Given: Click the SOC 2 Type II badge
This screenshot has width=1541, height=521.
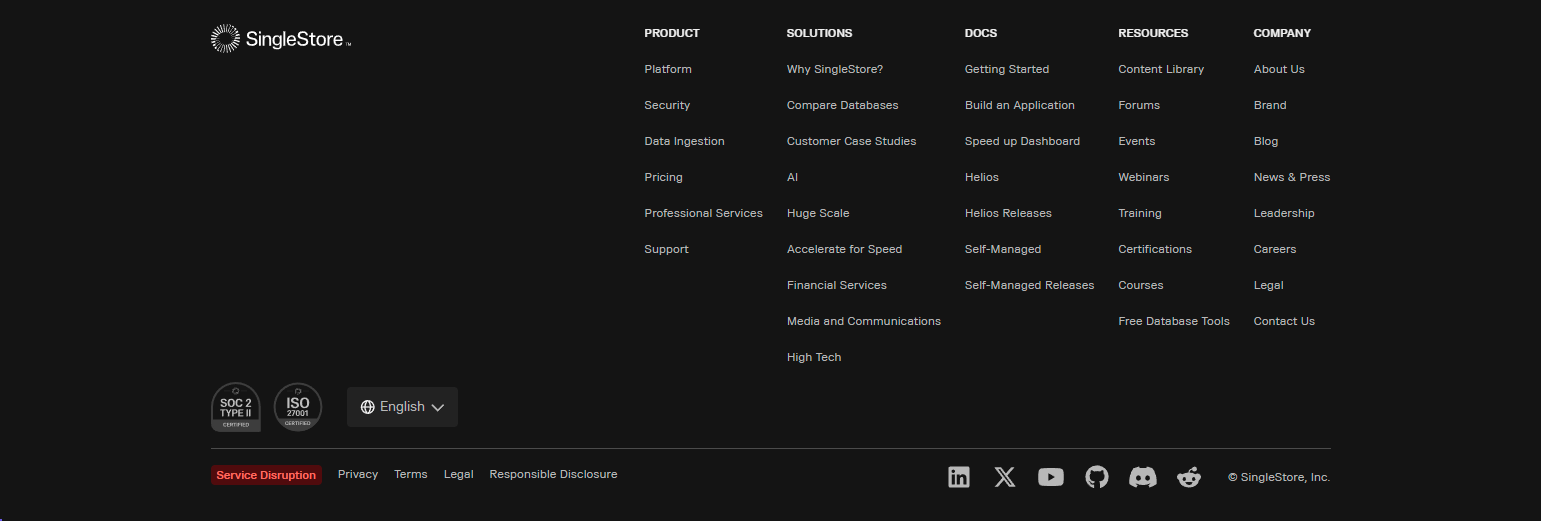Looking at the screenshot, I should (x=235, y=407).
